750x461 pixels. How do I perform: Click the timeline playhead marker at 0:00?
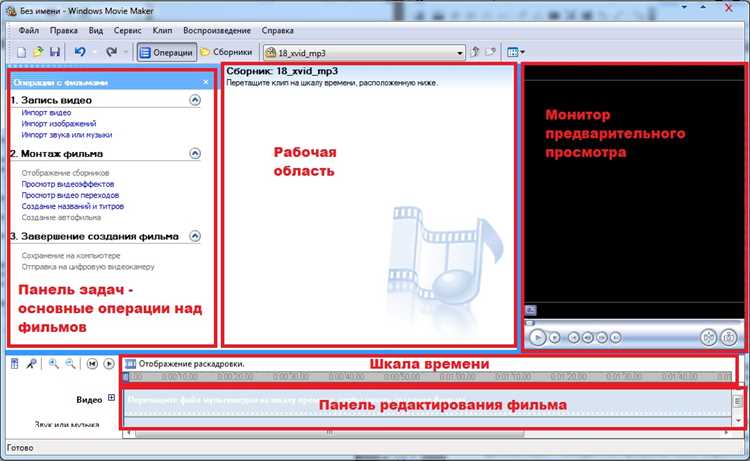(126, 377)
